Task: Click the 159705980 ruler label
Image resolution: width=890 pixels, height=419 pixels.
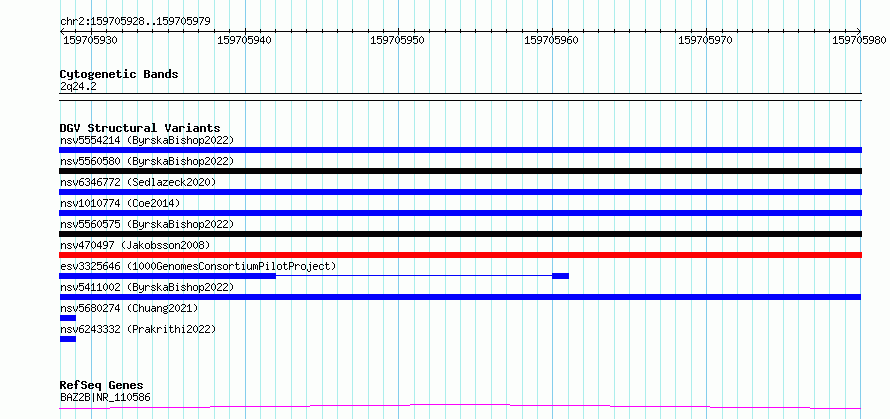Action: tap(859, 40)
